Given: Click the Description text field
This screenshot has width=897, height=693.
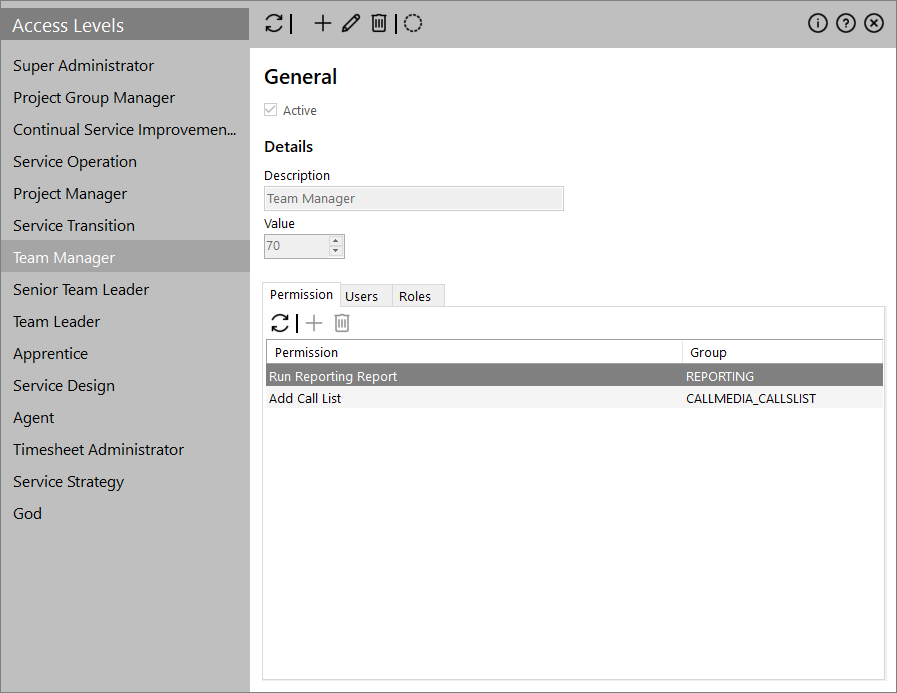Looking at the screenshot, I should (x=413, y=198).
